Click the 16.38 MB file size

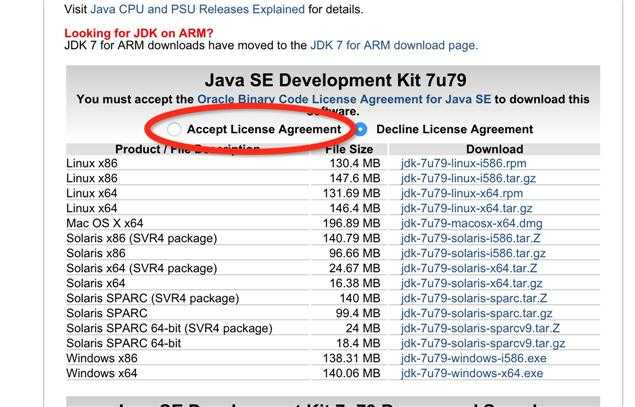click(355, 283)
